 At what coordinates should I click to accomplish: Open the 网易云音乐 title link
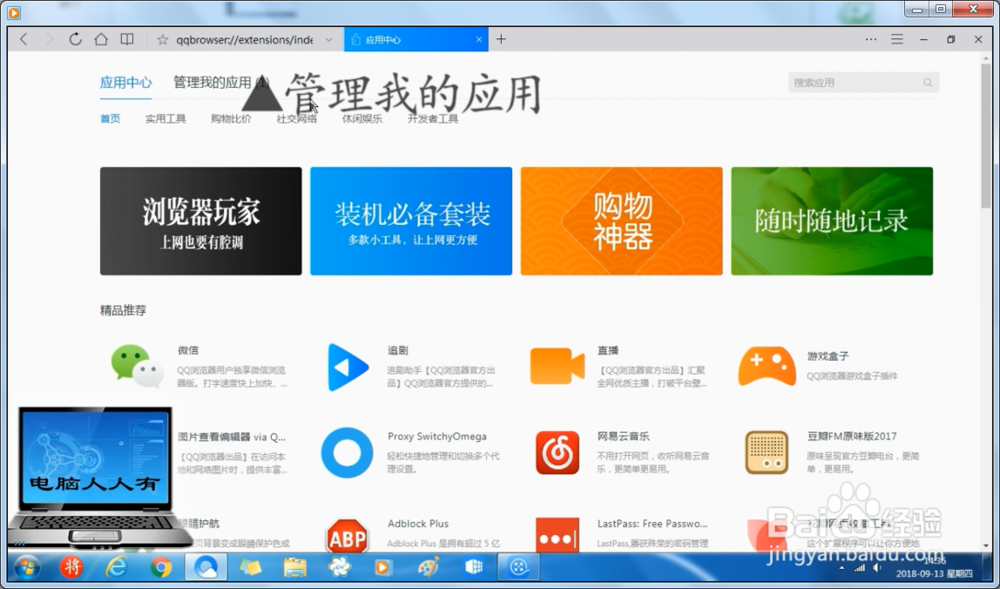pos(623,437)
